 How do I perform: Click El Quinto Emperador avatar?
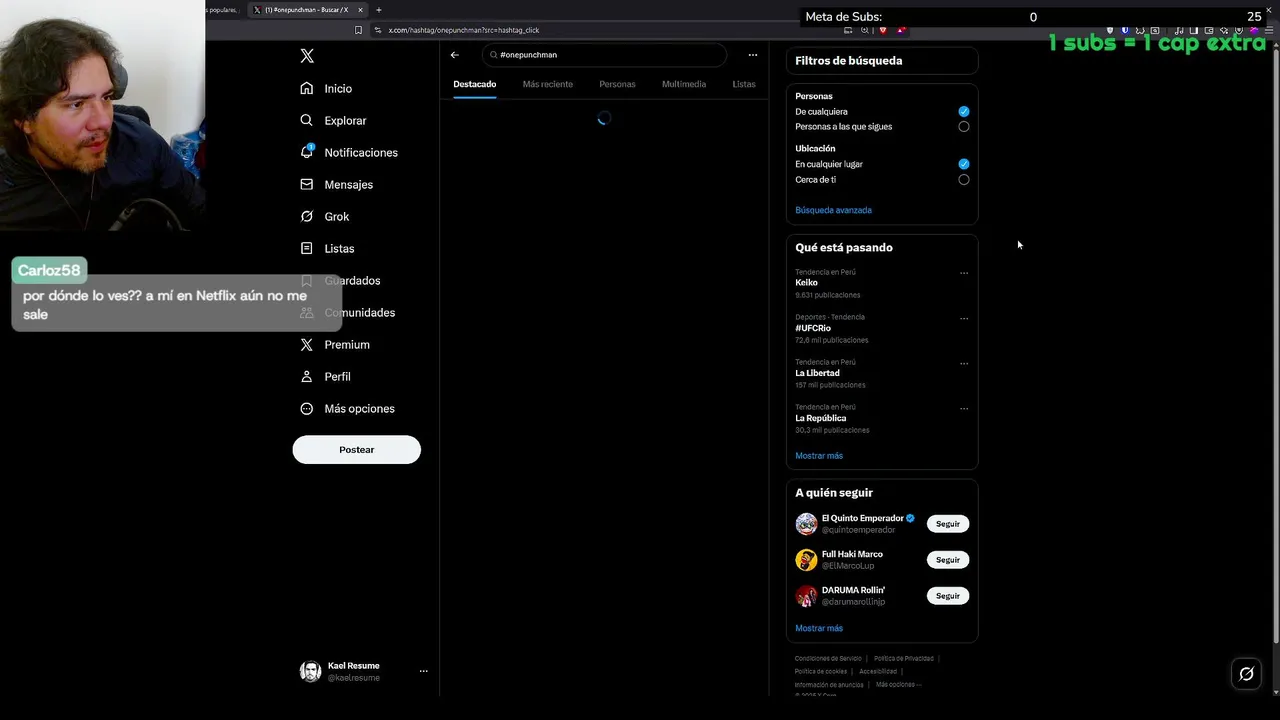(806, 524)
